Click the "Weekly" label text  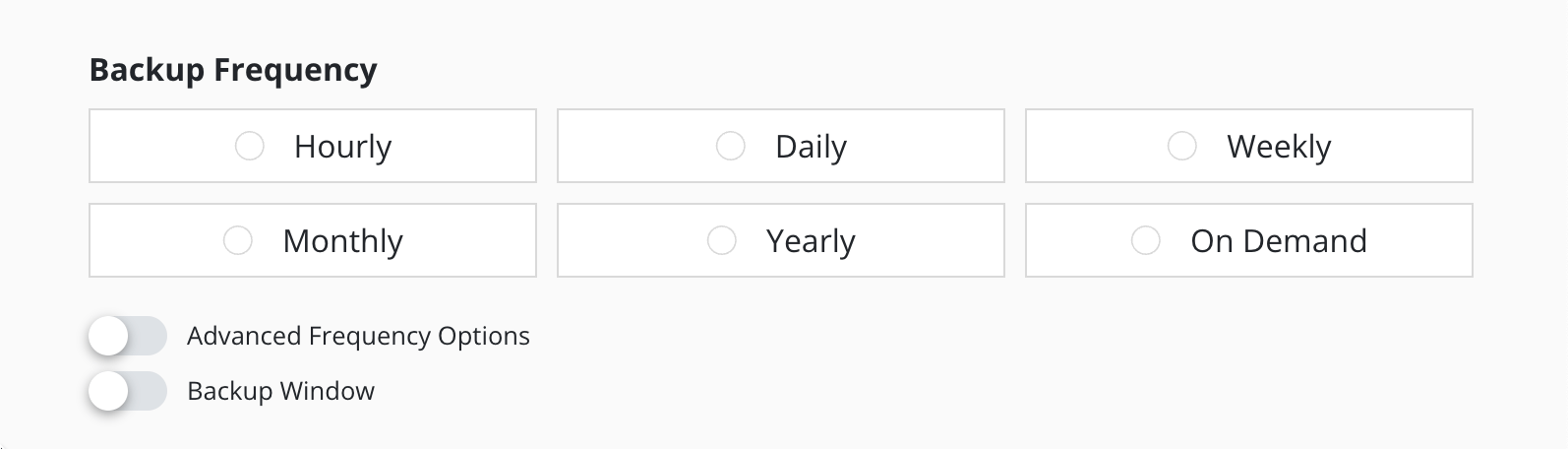[x=1278, y=147]
